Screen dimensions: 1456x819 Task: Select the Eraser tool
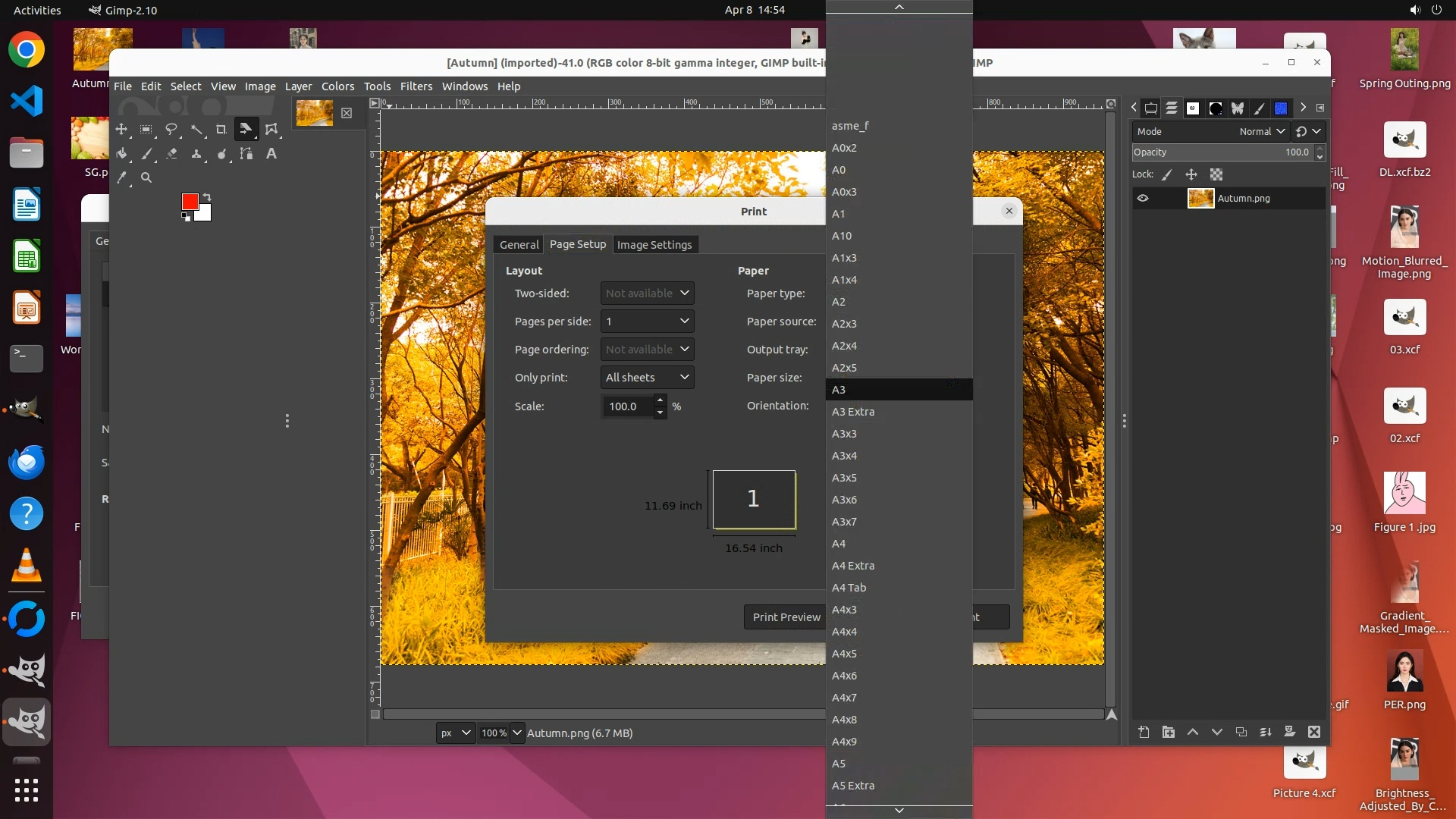click(x=171, y=154)
